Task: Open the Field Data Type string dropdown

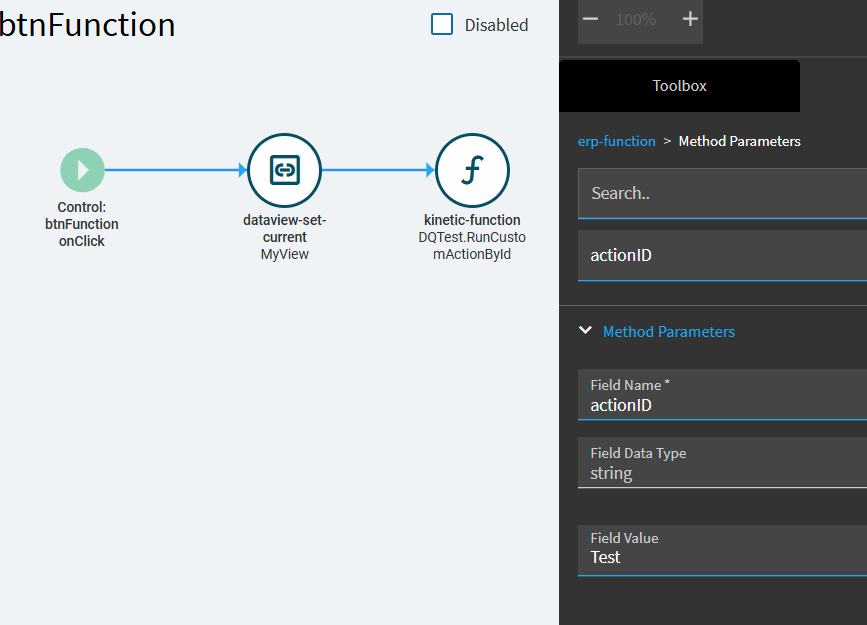Action: pos(722,463)
